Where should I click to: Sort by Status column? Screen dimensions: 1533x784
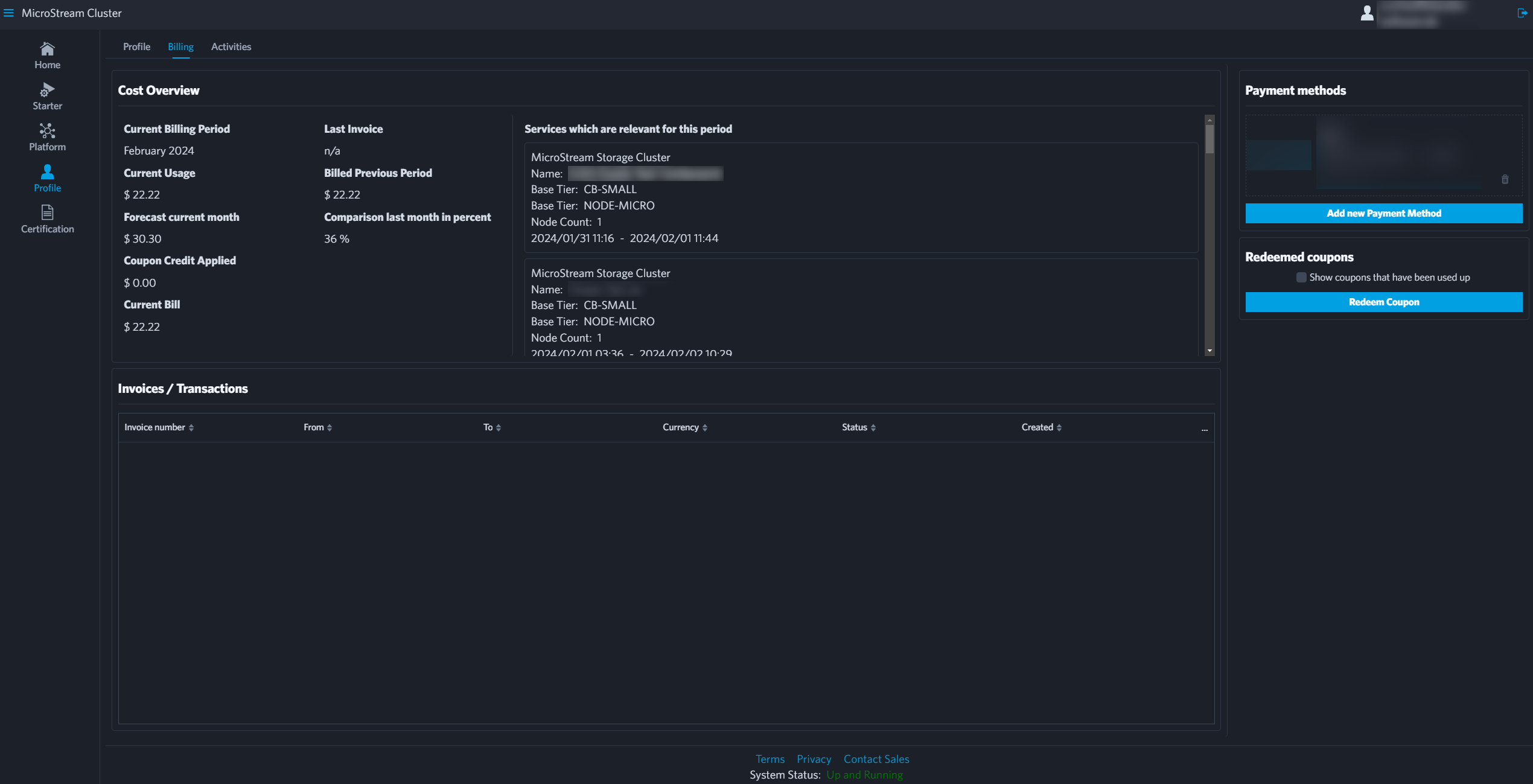pos(859,427)
